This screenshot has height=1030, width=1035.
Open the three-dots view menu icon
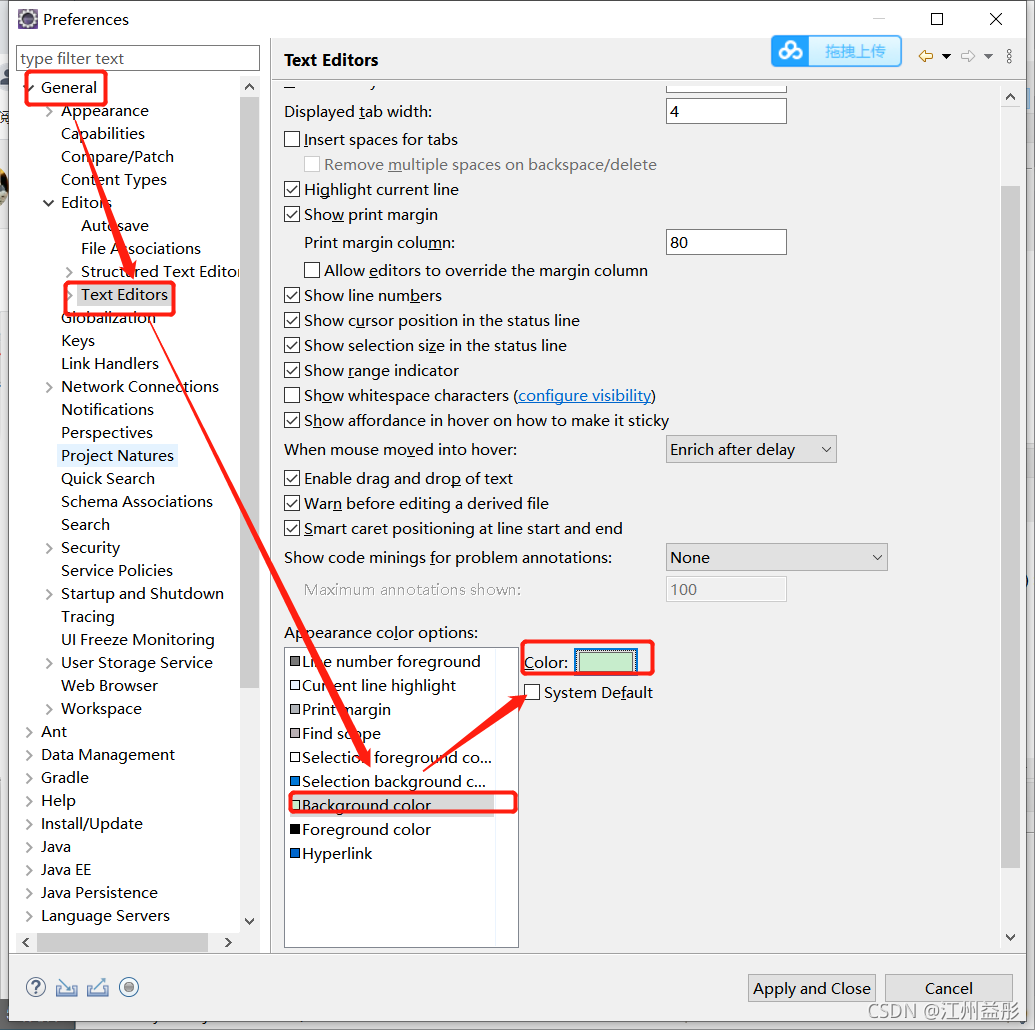click(x=1009, y=56)
